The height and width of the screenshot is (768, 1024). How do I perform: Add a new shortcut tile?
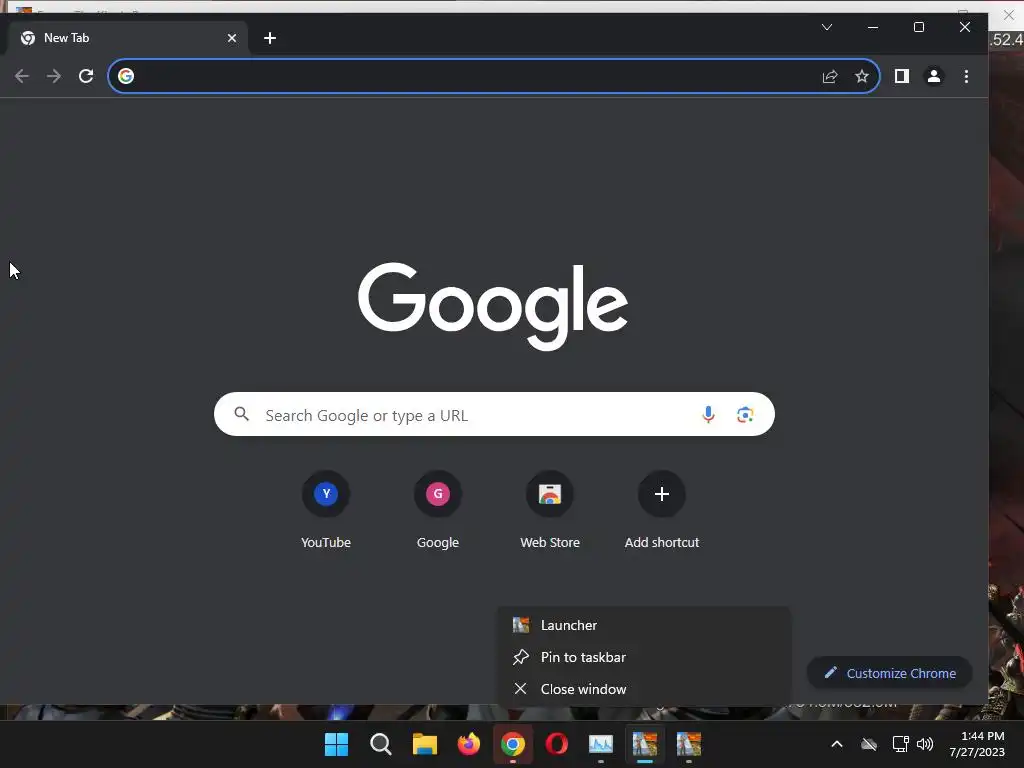(x=662, y=510)
